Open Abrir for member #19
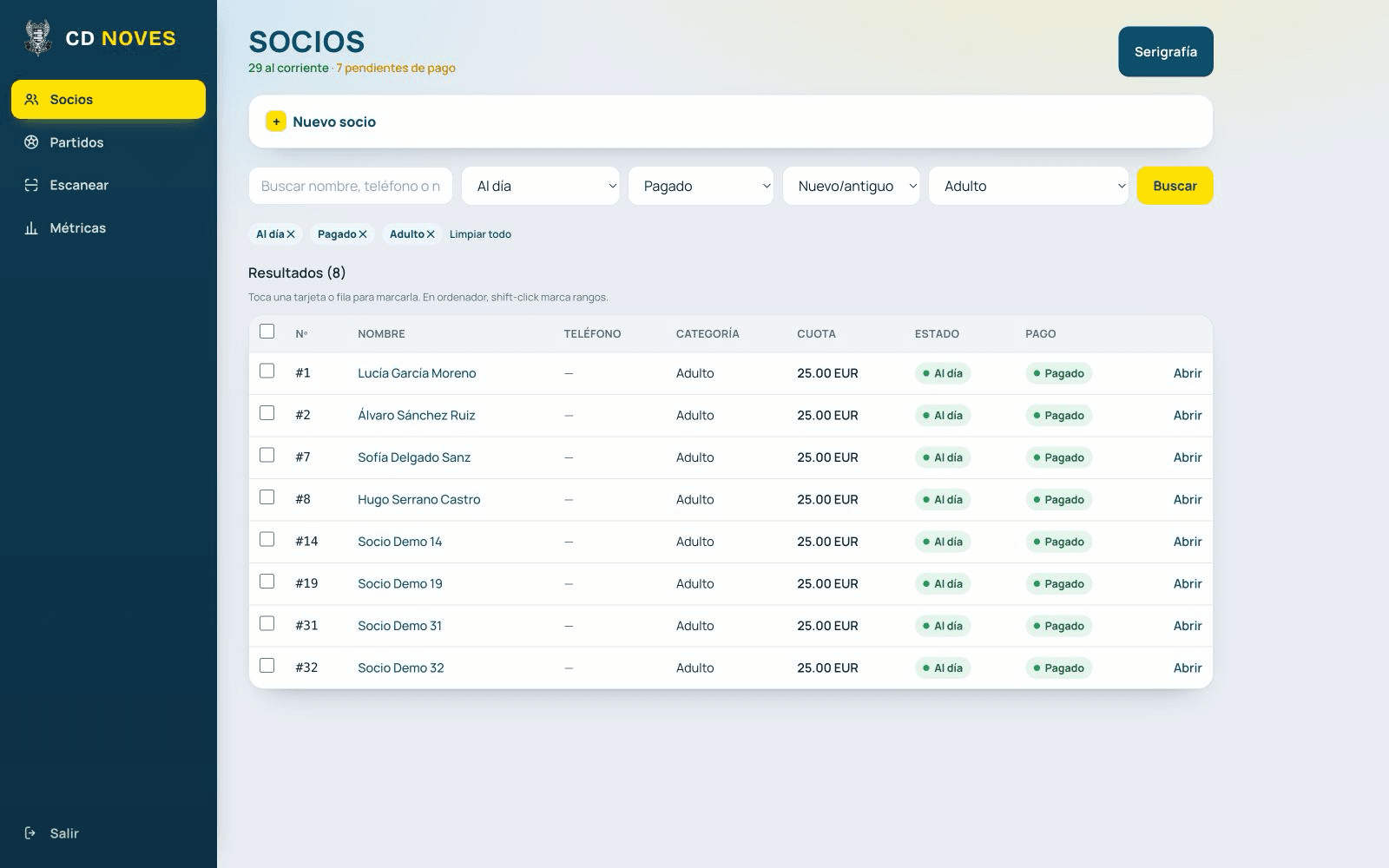Viewport: 1389px width, 868px height. click(x=1188, y=584)
